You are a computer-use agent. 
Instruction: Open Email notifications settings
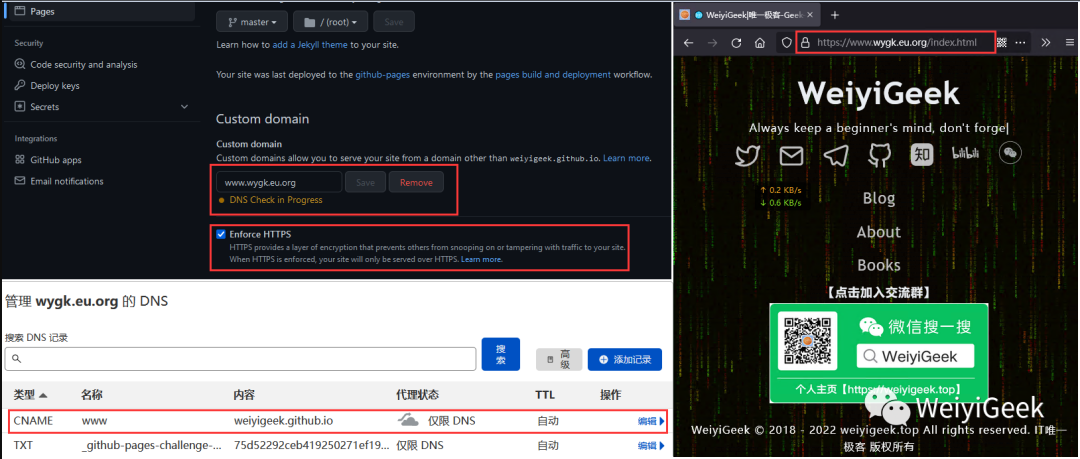(x=67, y=181)
